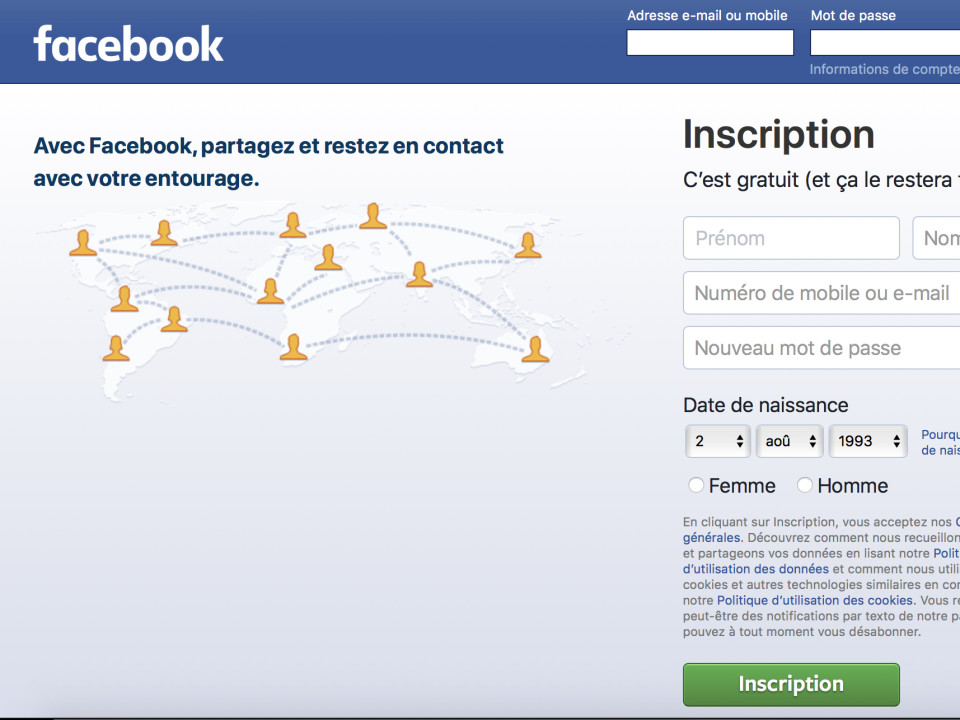Click the Adresse e-mail ou mobile login field
The height and width of the screenshot is (720, 960).
[710, 42]
